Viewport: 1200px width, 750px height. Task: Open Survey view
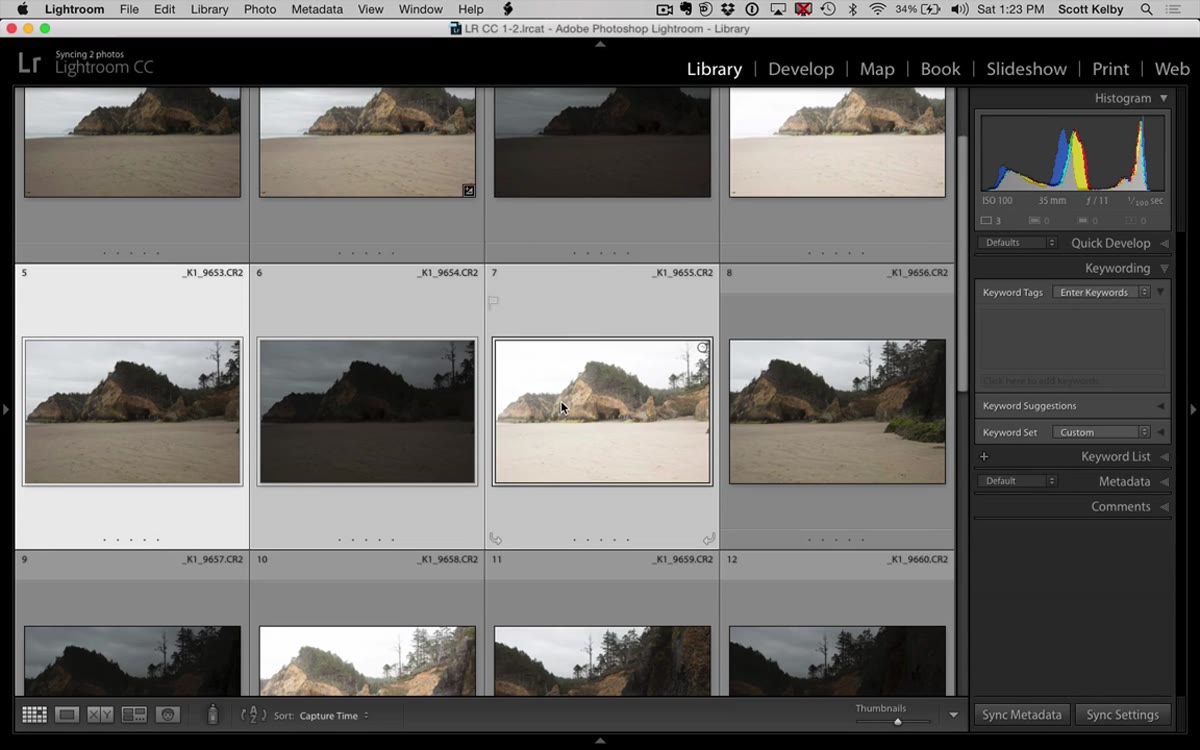(x=134, y=715)
